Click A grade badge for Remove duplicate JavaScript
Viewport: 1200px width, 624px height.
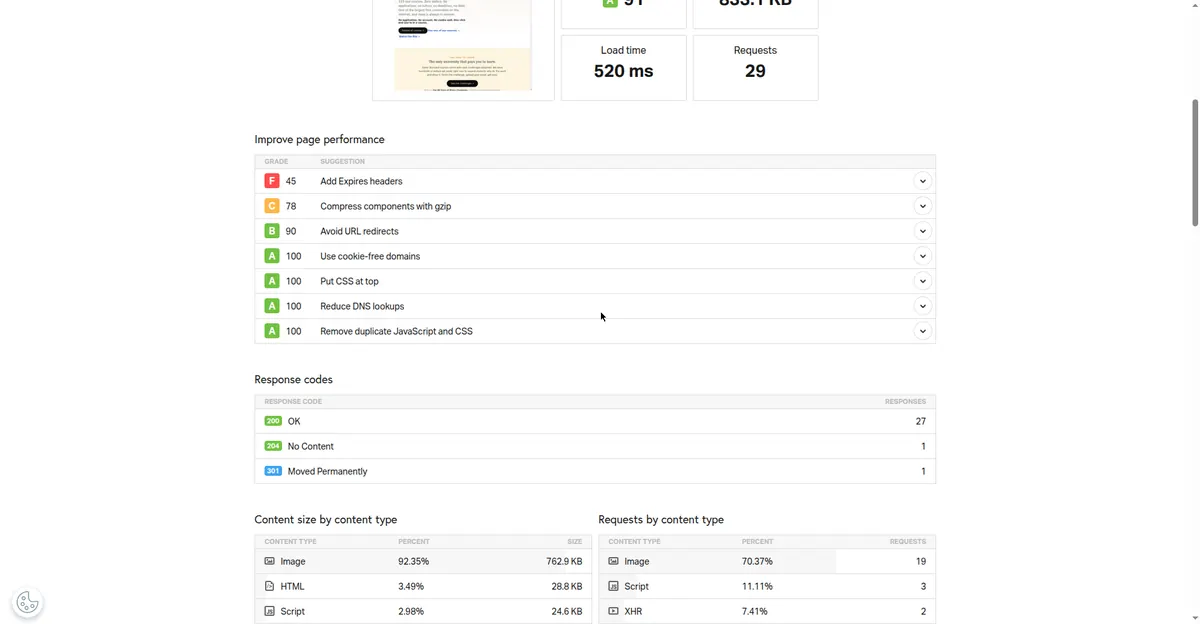tap(272, 331)
